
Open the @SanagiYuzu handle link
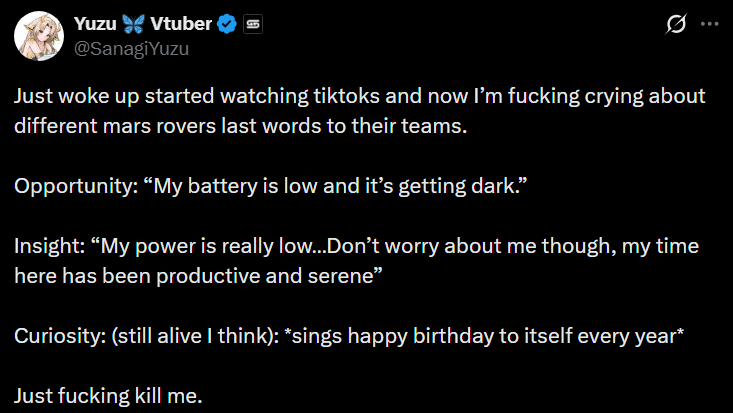[131, 49]
